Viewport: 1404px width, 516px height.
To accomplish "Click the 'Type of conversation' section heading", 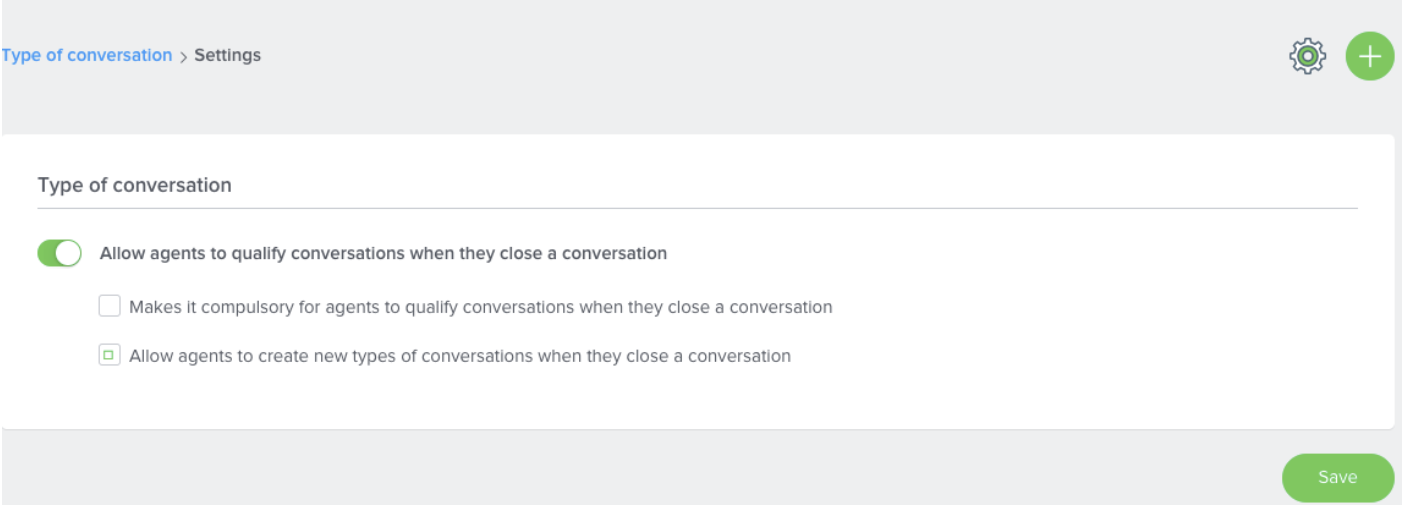I will pyautogui.click(x=134, y=185).
